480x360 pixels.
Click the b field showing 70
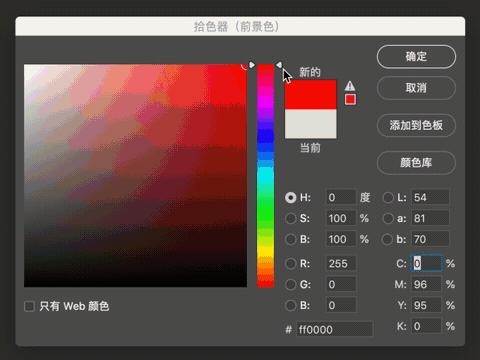430,239
